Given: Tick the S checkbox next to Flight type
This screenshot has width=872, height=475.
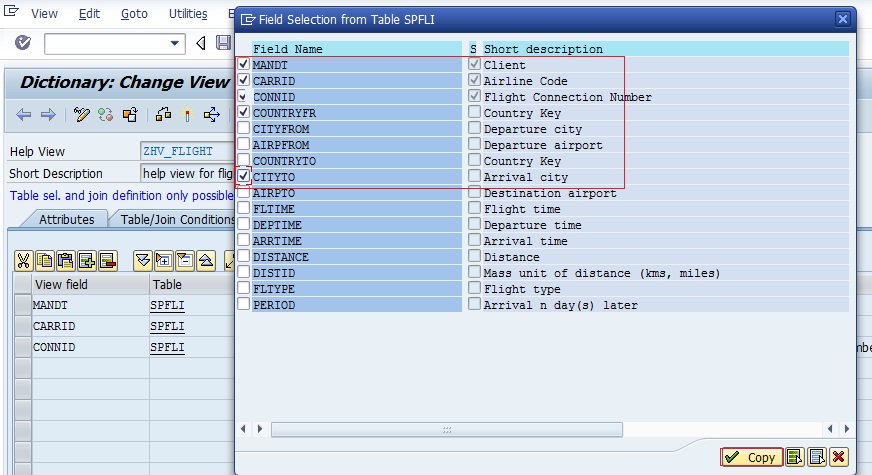Looking at the screenshot, I should [x=474, y=289].
